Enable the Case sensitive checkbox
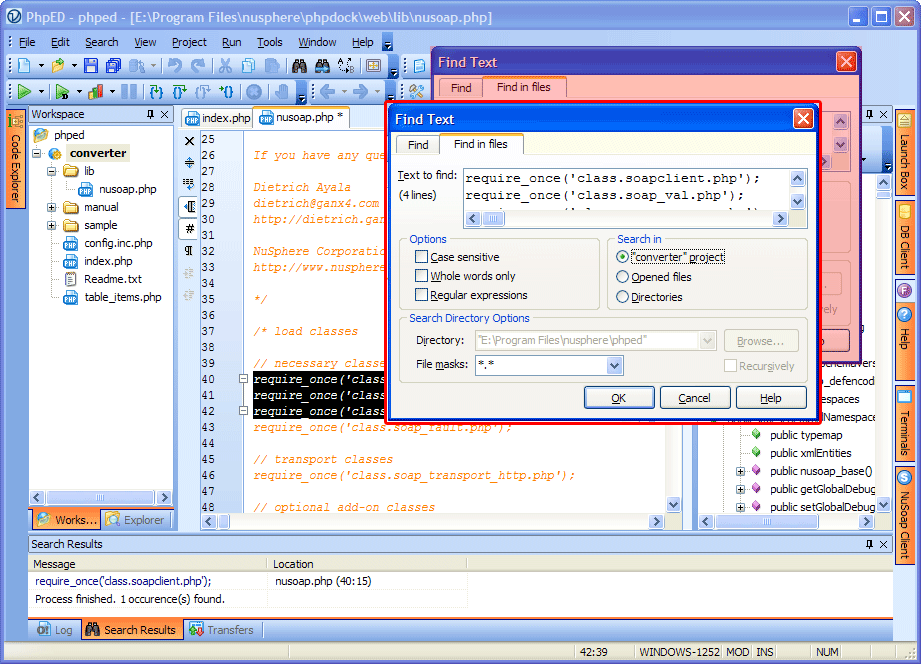The width and height of the screenshot is (921, 664). pyautogui.click(x=421, y=257)
